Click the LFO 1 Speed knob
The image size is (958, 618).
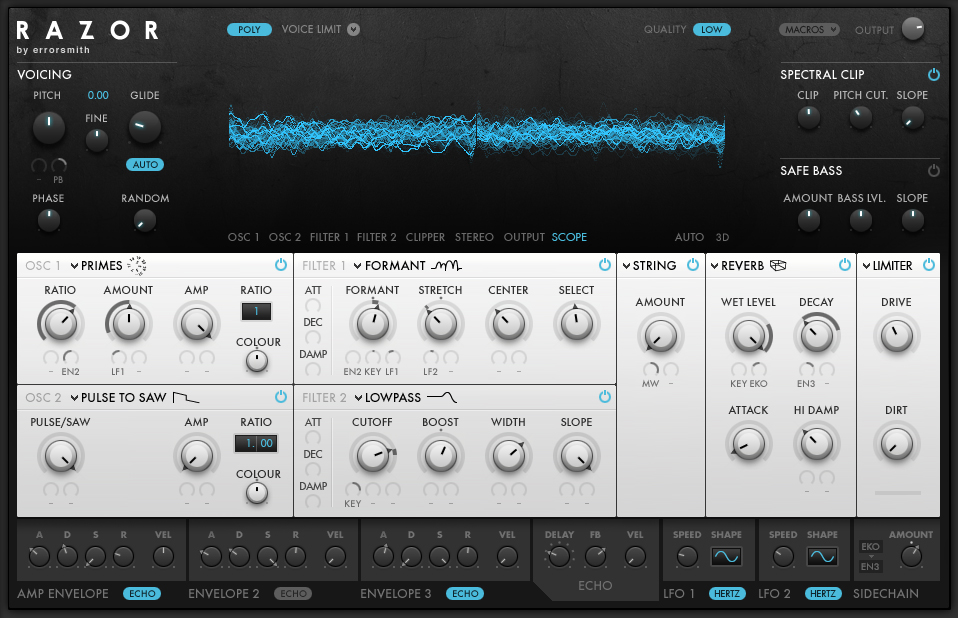687,556
